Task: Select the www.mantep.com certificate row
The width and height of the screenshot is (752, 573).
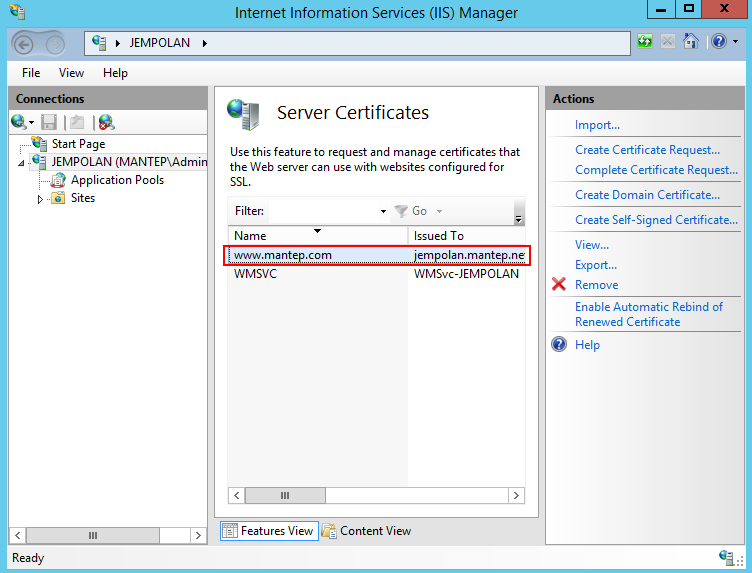Action: tap(376, 255)
